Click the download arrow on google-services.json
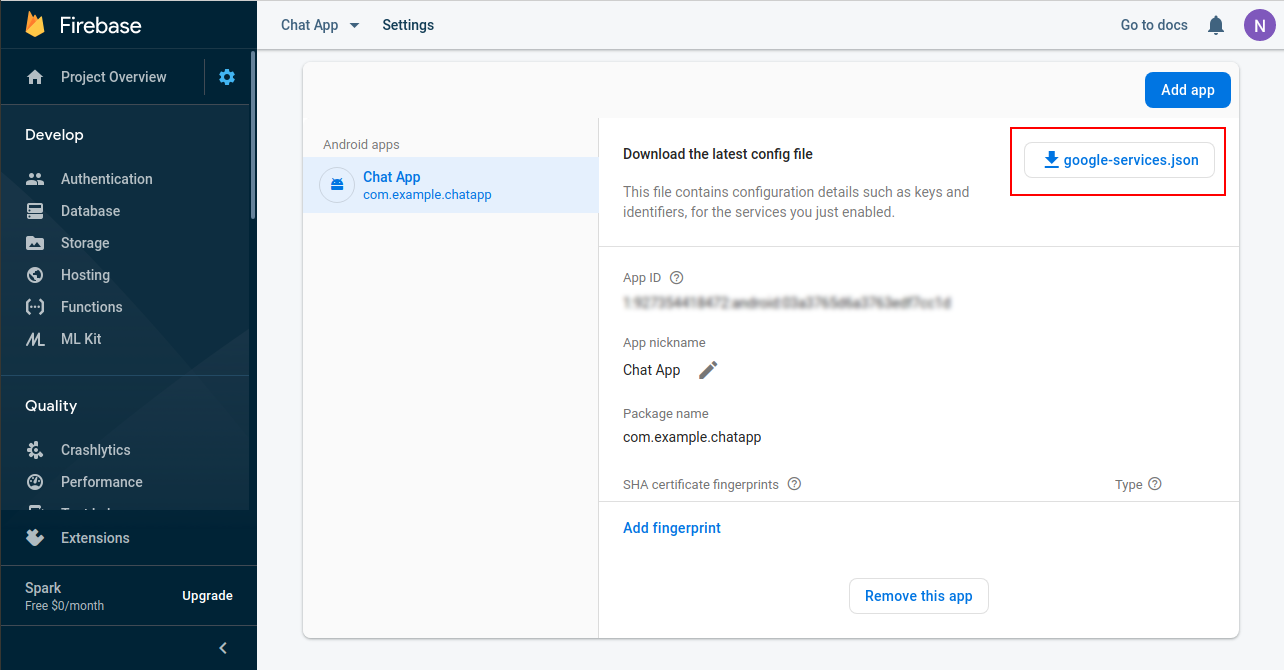1284x670 pixels. (1051, 160)
